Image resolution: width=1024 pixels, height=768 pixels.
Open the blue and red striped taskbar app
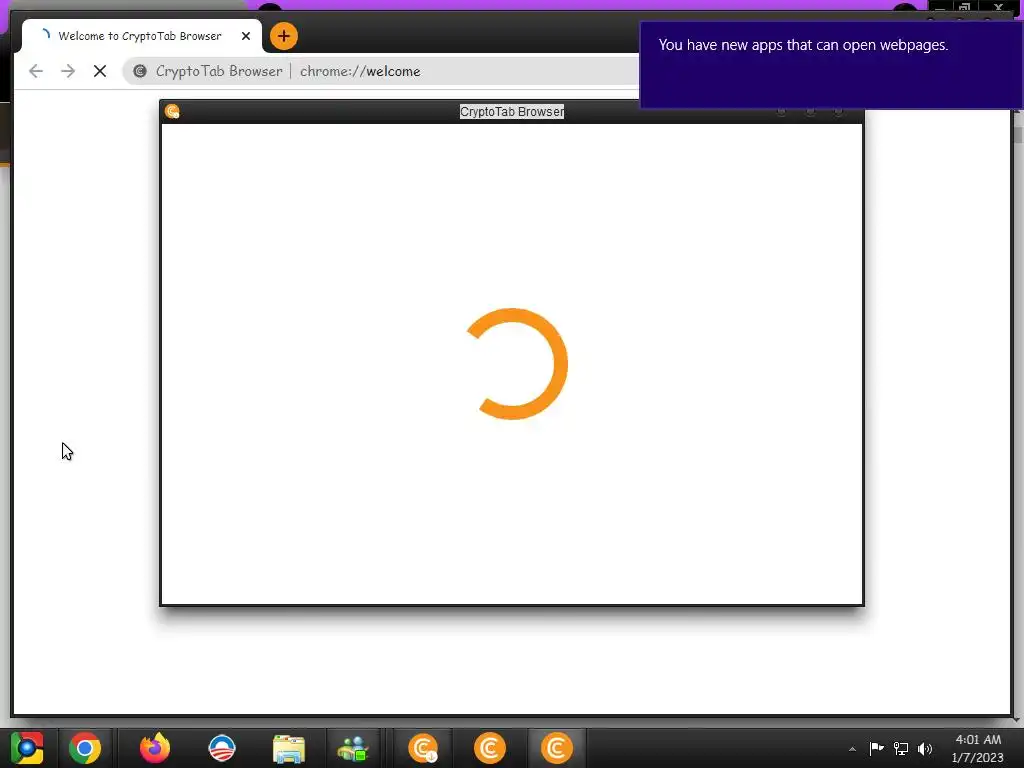tap(222, 748)
